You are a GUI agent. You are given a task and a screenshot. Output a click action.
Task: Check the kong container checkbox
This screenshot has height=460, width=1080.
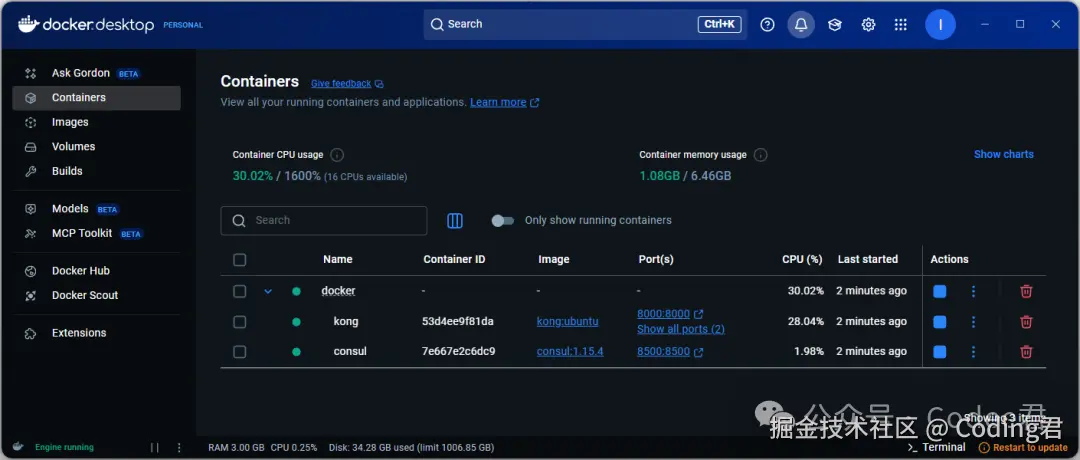point(240,322)
